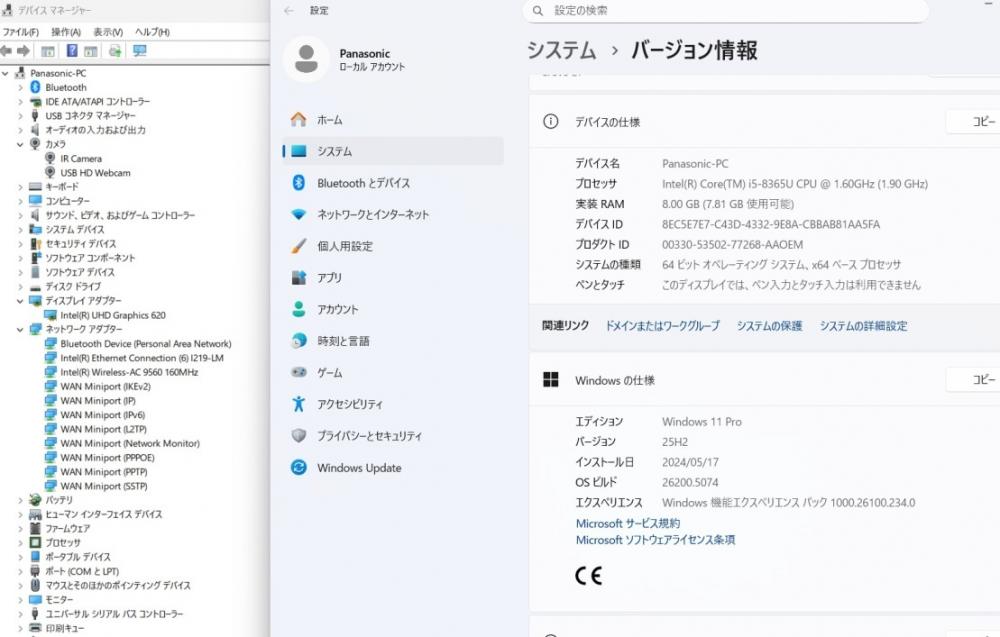Open 操作(A) menu in Device Manager
The image size is (1000, 637).
[66, 32]
